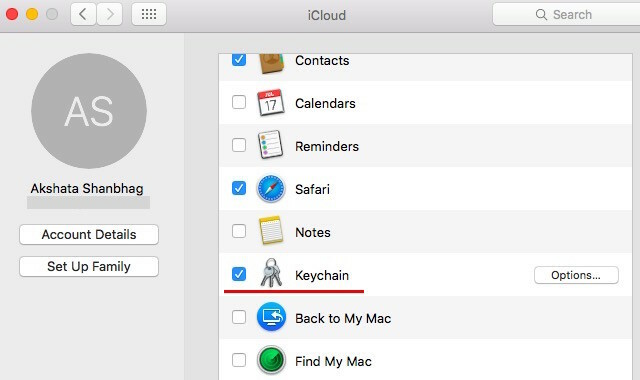Click the AS profile avatar
This screenshot has height=380, width=640.
tap(89, 111)
